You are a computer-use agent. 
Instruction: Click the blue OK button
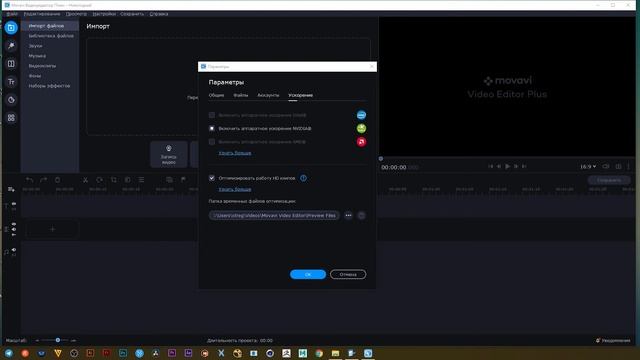pyautogui.click(x=308, y=274)
